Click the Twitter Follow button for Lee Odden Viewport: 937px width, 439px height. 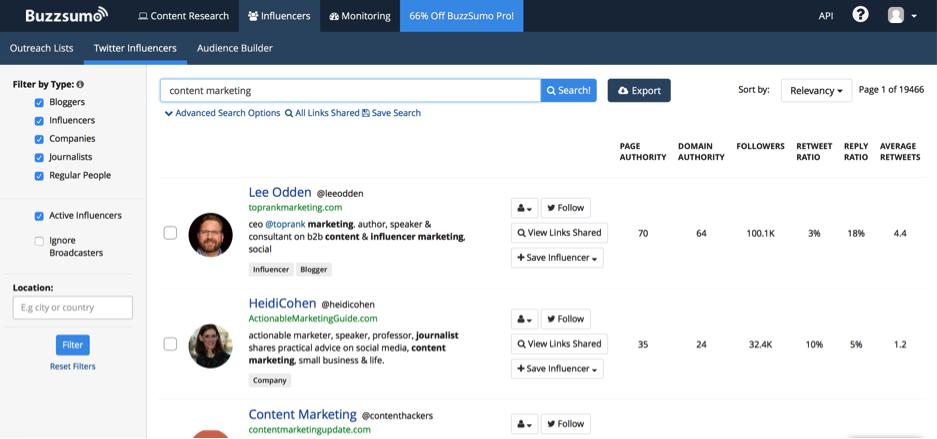coord(565,208)
